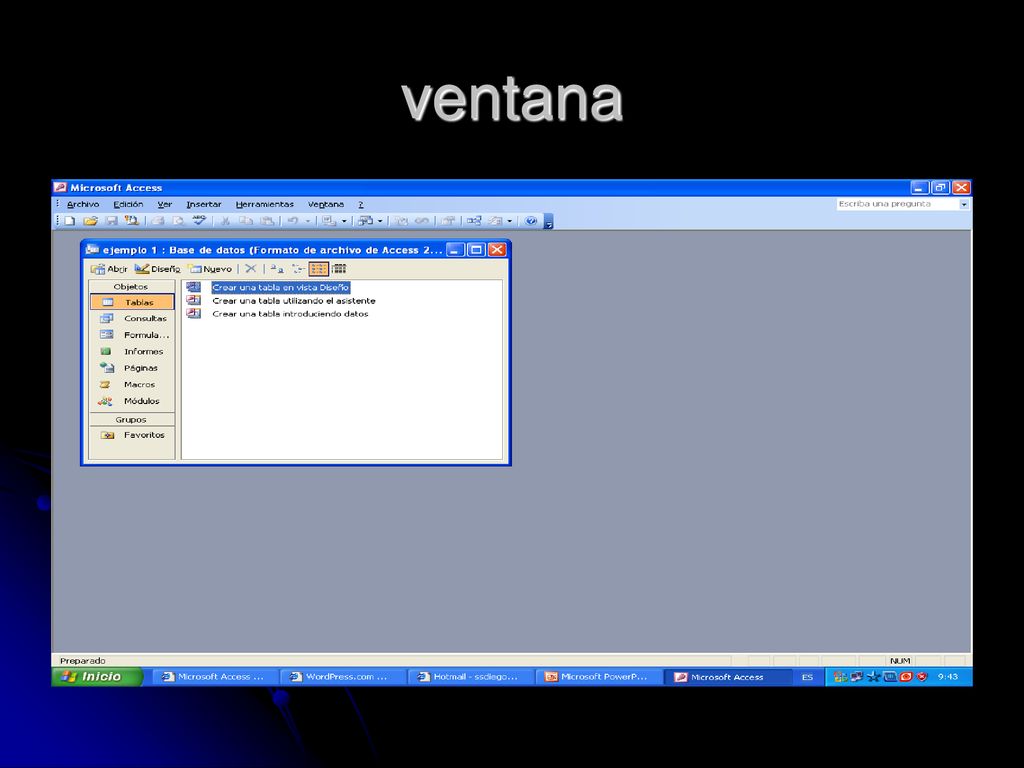Click the ES language indicator in taskbar

(x=807, y=677)
